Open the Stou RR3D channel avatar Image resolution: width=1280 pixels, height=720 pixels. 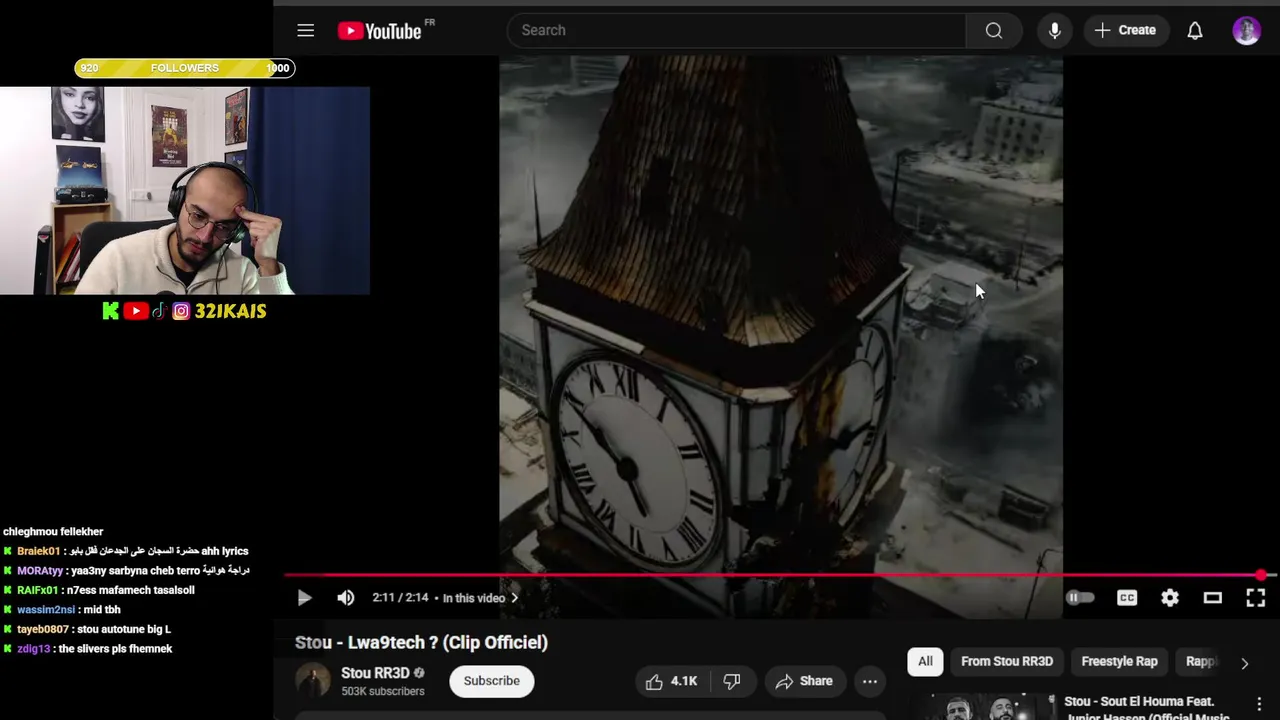tap(313, 681)
